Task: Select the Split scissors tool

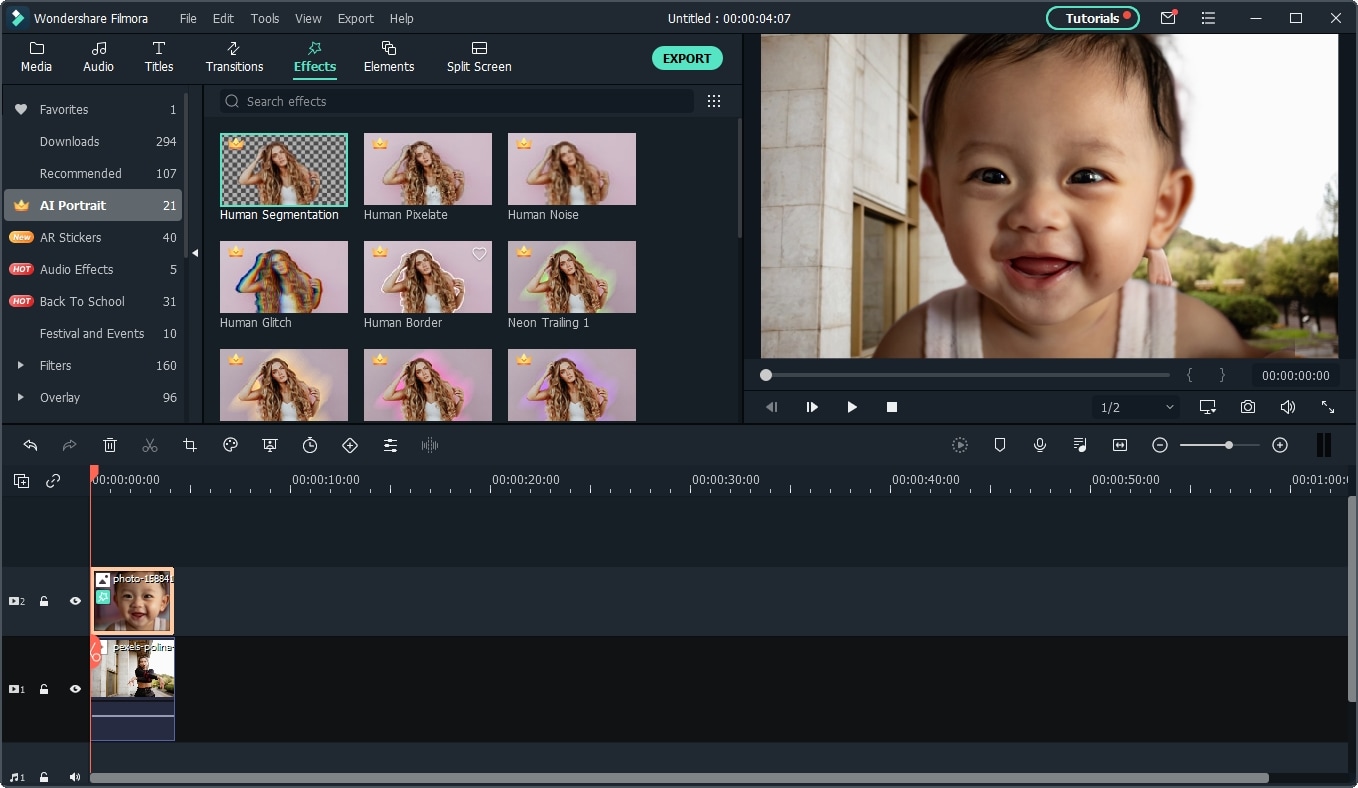Action: [150, 445]
